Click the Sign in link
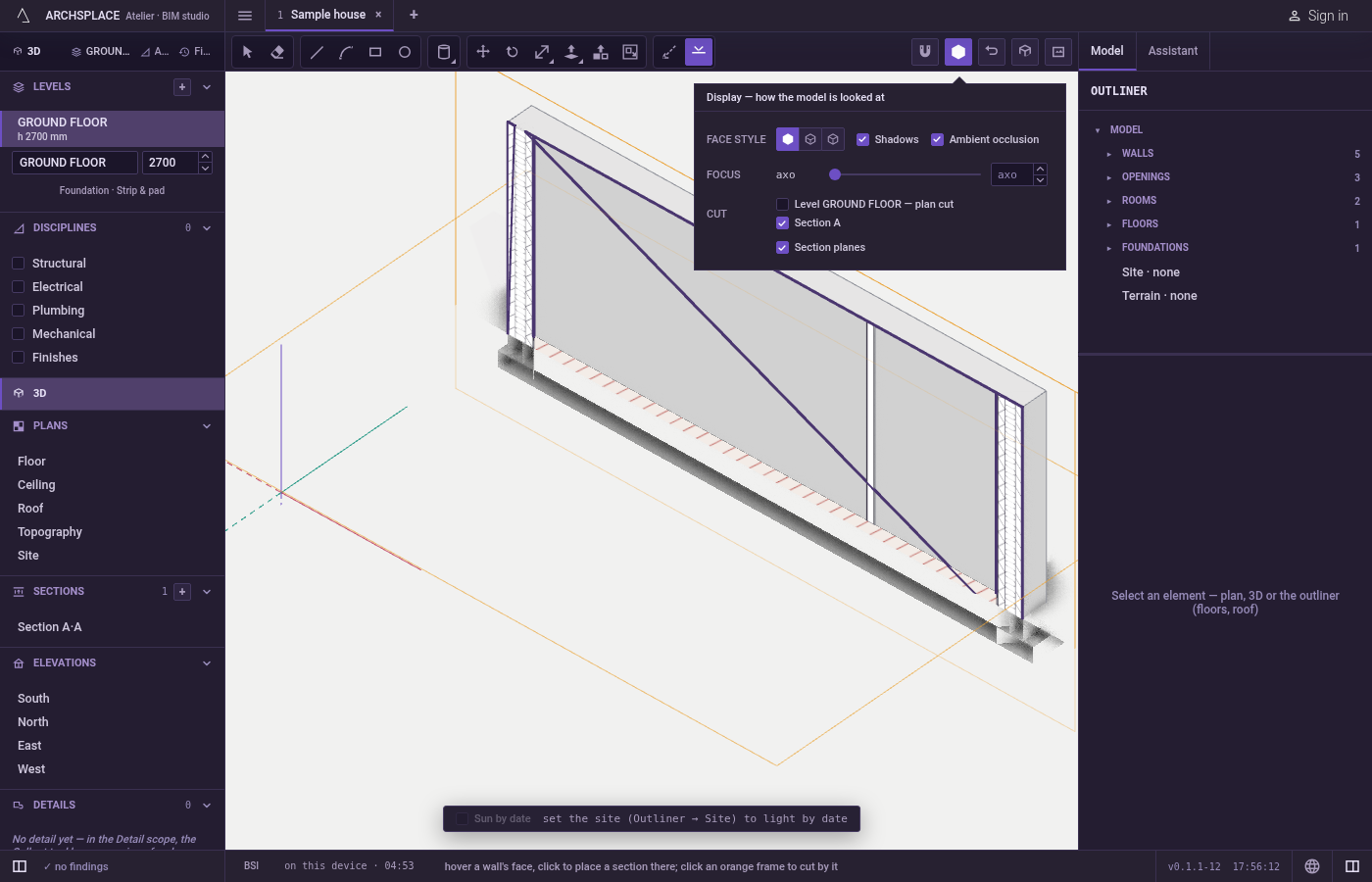Image resolution: width=1372 pixels, height=882 pixels. tap(1318, 16)
